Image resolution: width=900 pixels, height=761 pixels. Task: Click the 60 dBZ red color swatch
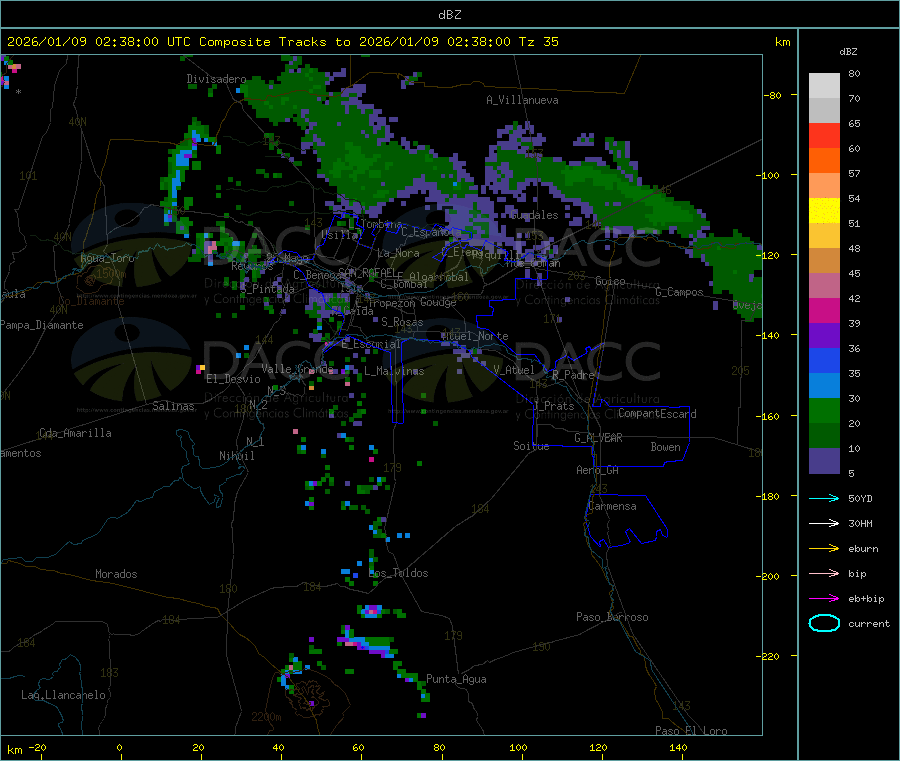click(824, 135)
